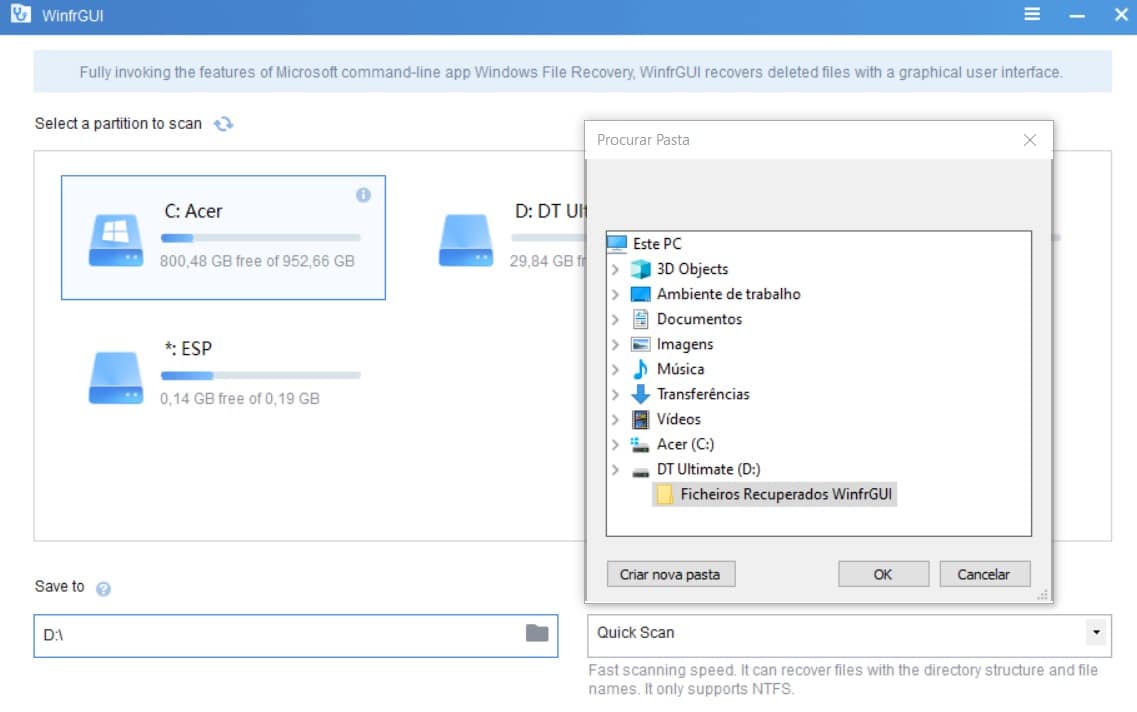Select the ESP partition drive icon
The image size is (1137, 712).
(x=116, y=378)
